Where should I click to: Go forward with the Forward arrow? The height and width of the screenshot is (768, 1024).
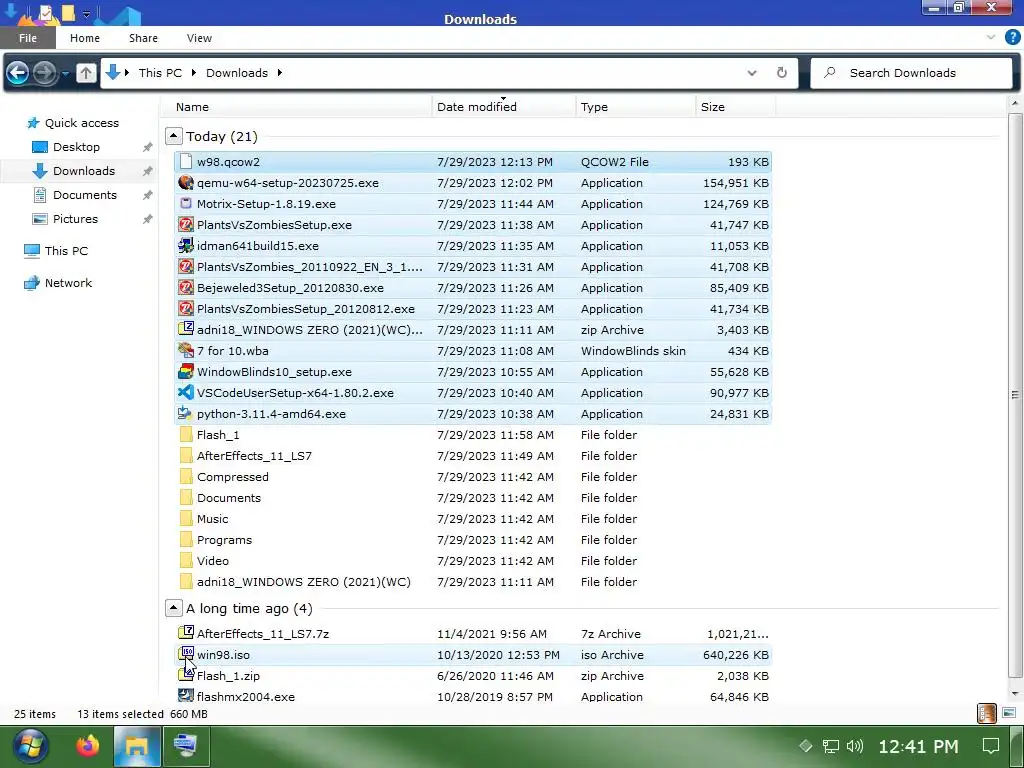[44, 72]
